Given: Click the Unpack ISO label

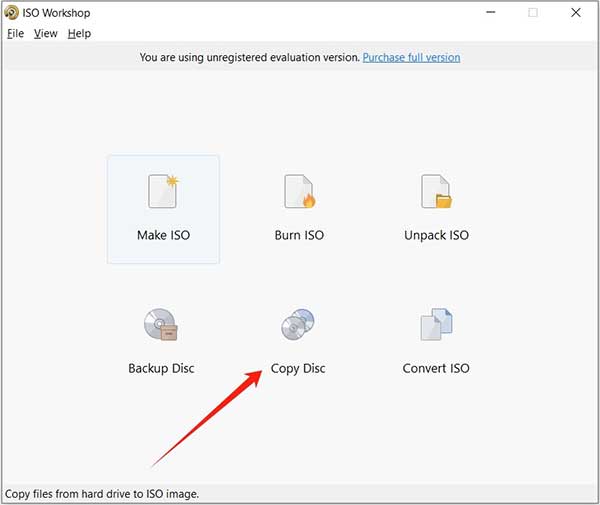Looking at the screenshot, I should 436,235.
